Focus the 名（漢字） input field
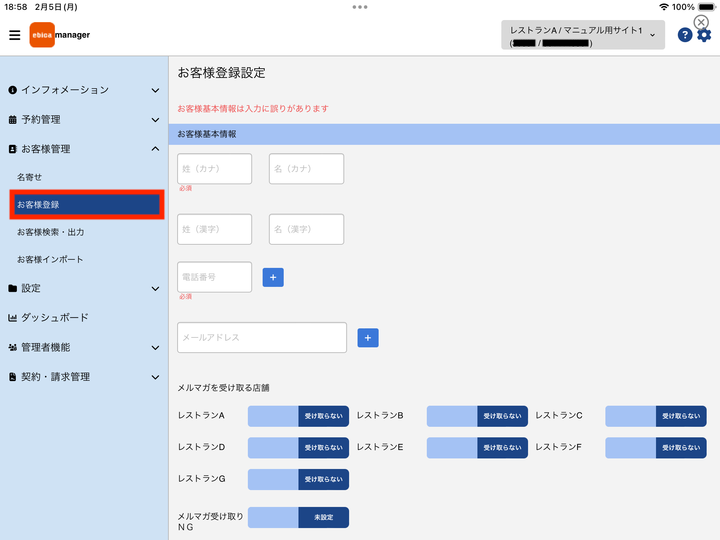Image resolution: width=720 pixels, height=540 pixels. (306, 229)
